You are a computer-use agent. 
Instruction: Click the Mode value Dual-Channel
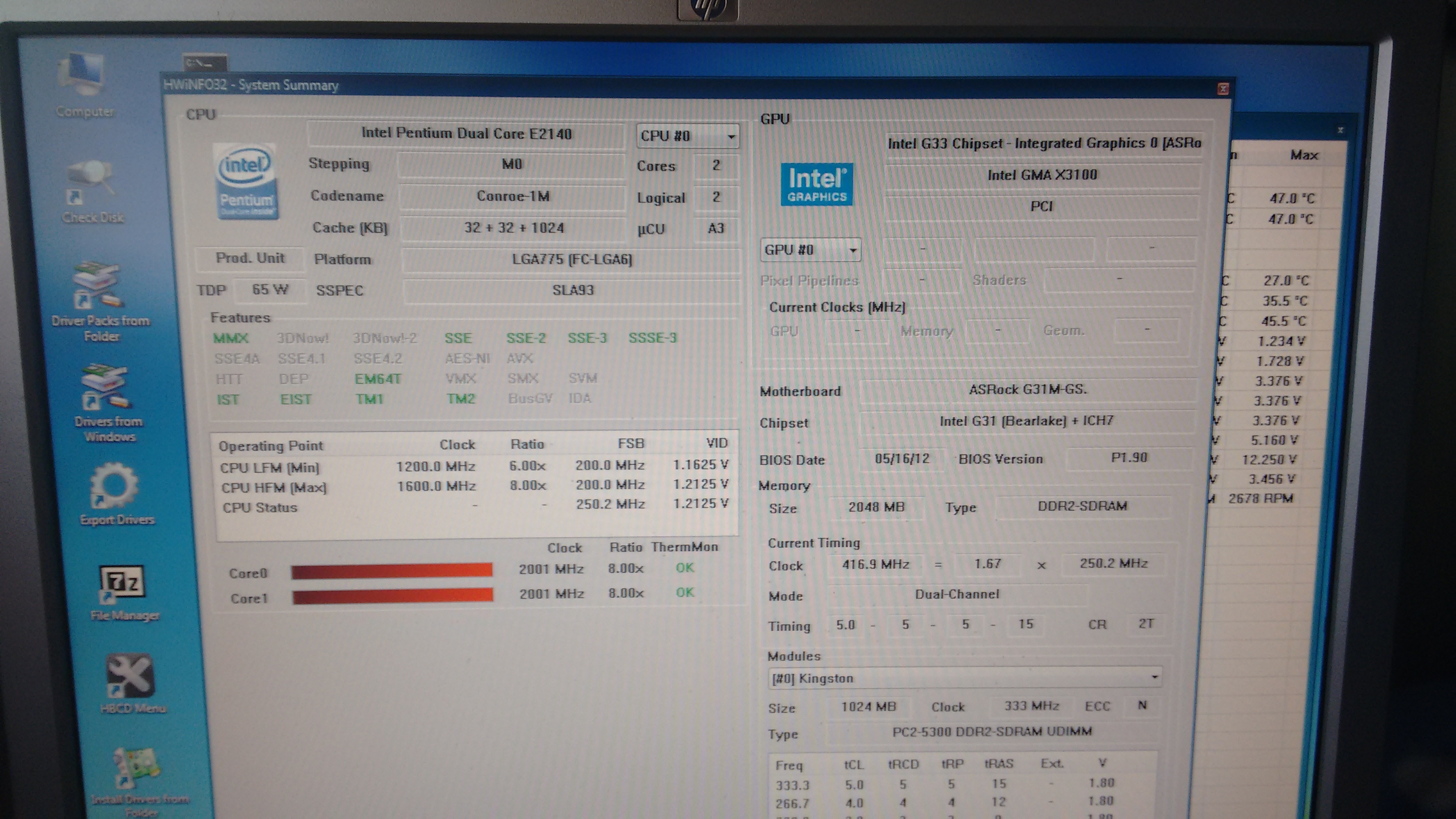pos(957,594)
